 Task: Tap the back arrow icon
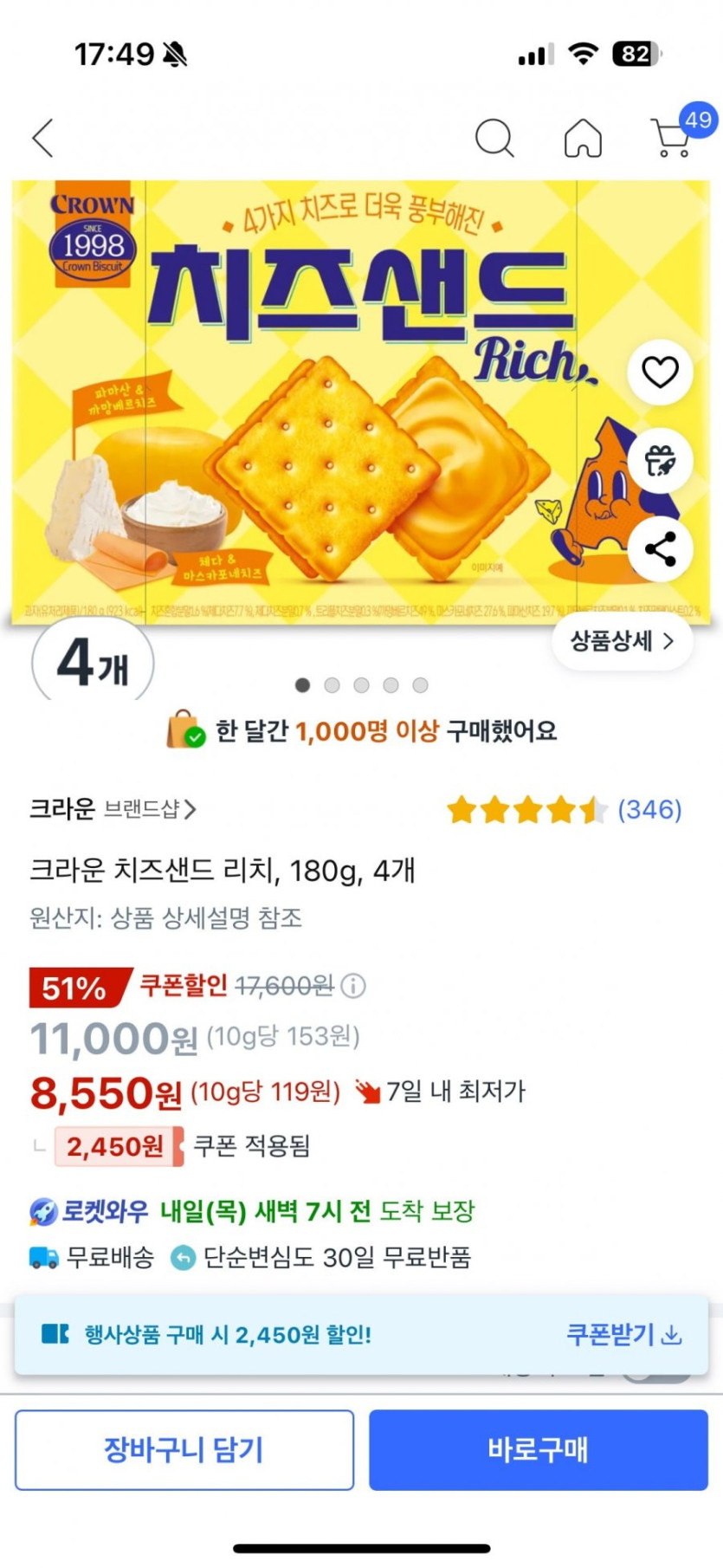[43, 139]
